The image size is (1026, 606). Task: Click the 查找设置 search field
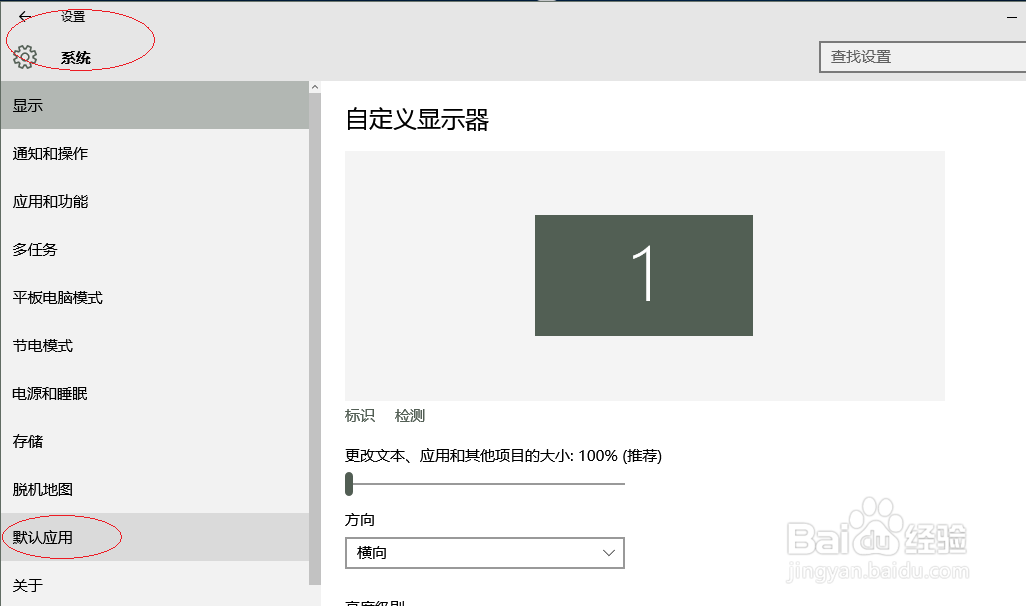(923, 57)
